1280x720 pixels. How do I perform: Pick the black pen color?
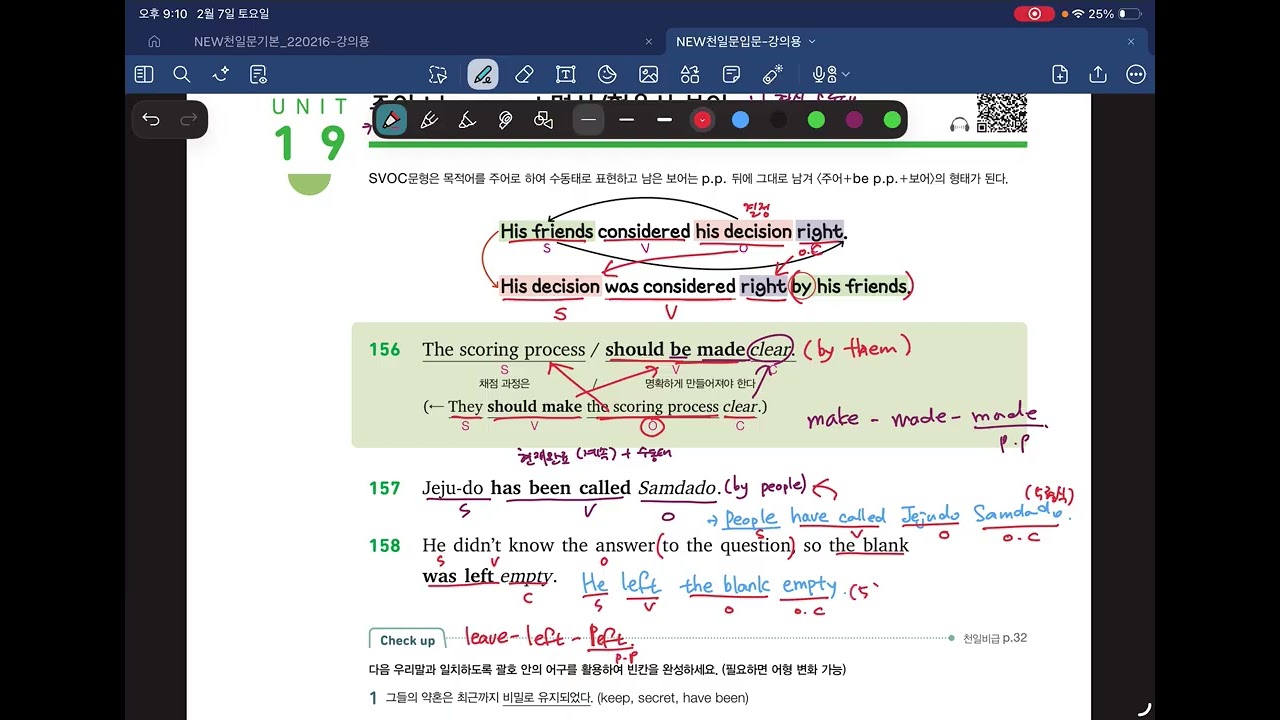pos(778,120)
